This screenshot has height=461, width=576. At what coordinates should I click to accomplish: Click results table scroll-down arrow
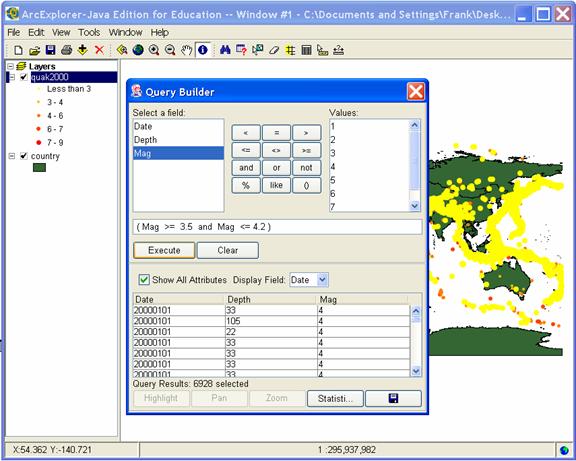click(x=416, y=371)
